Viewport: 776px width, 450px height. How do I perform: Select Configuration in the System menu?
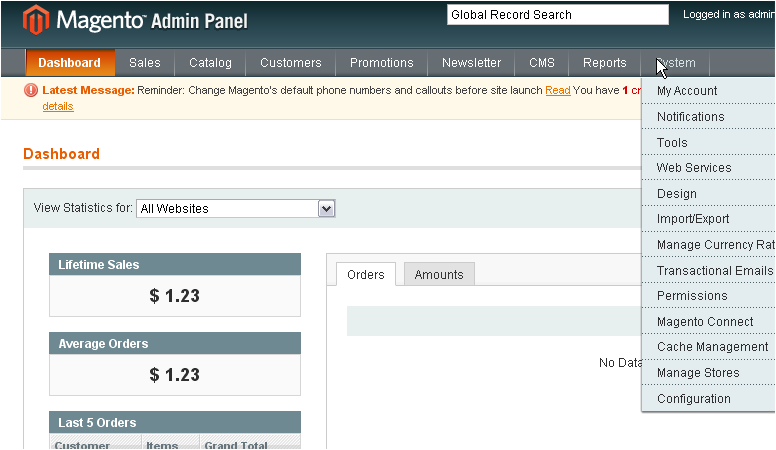694,399
